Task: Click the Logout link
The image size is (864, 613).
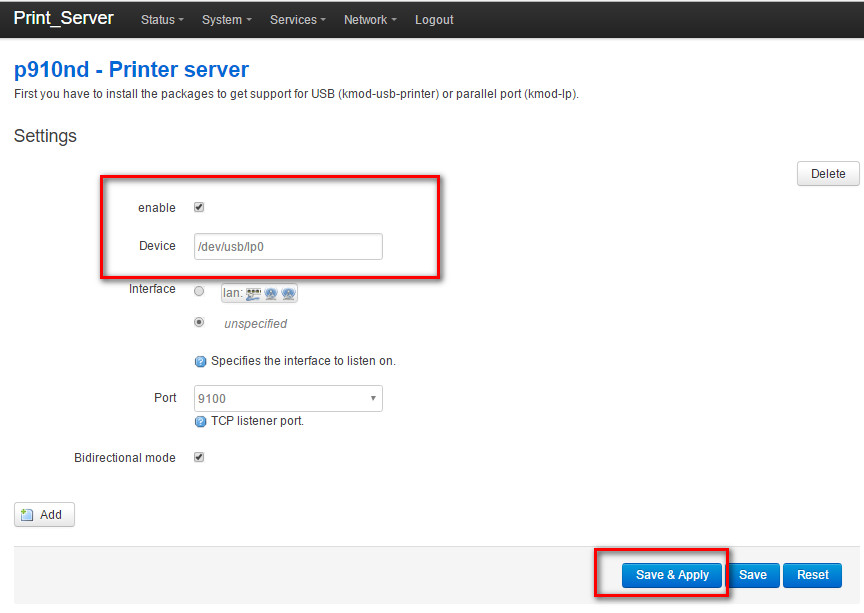Action: [x=434, y=20]
